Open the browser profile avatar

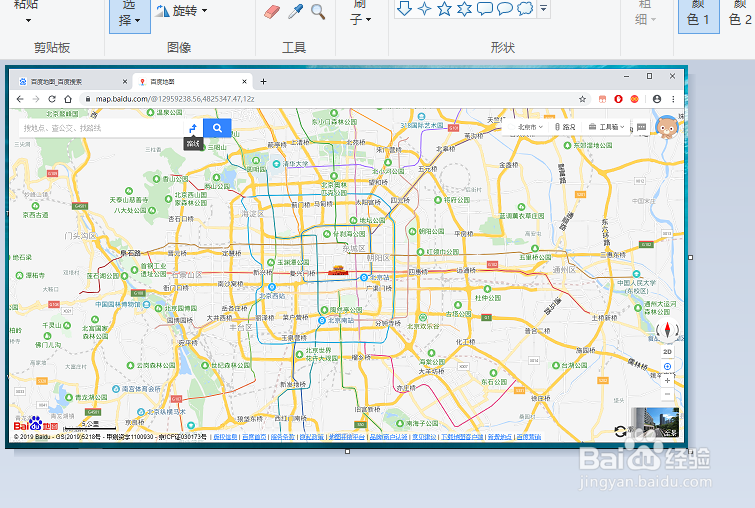(657, 99)
